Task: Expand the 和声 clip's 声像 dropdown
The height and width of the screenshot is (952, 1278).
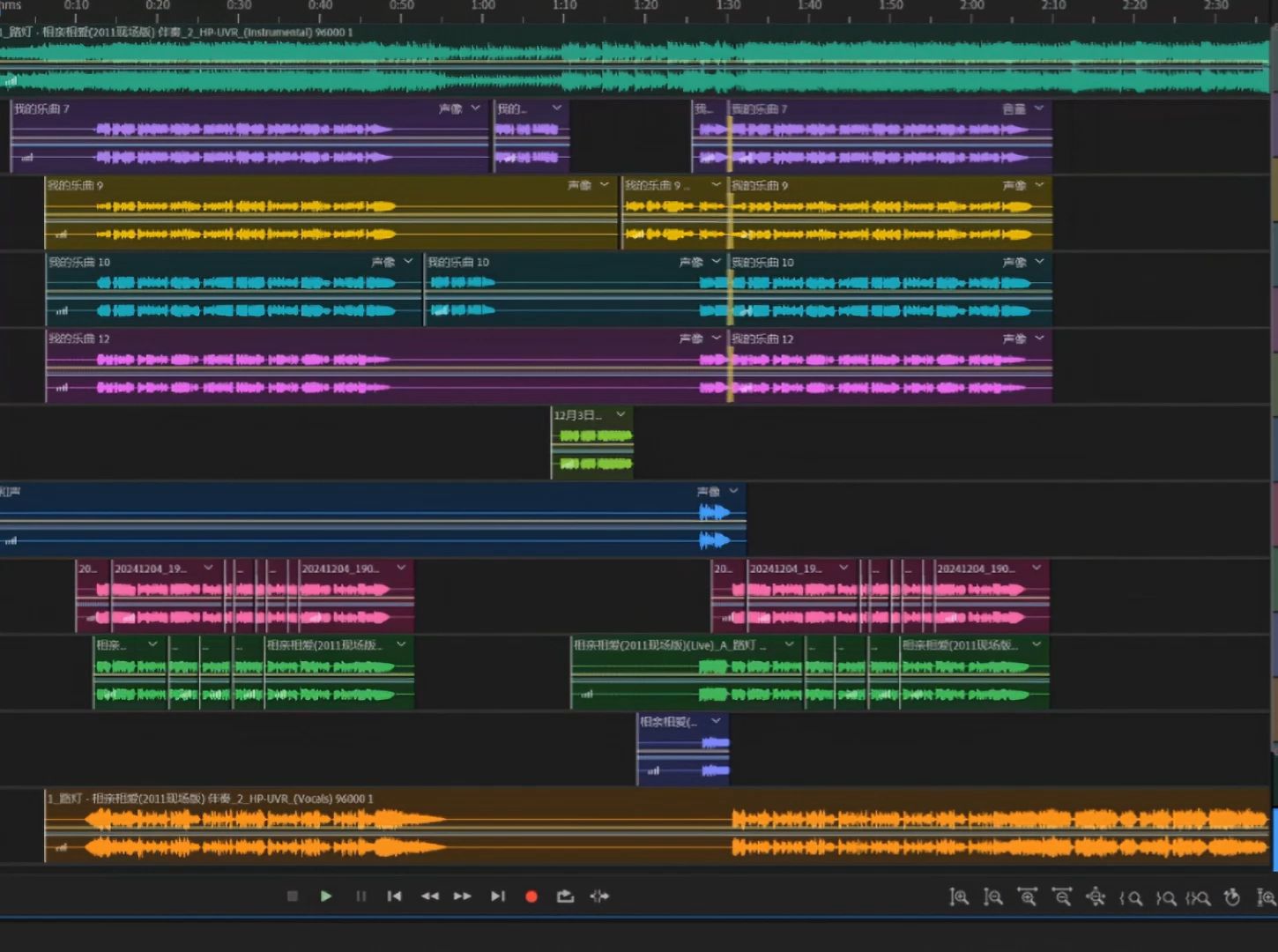Action: click(733, 491)
